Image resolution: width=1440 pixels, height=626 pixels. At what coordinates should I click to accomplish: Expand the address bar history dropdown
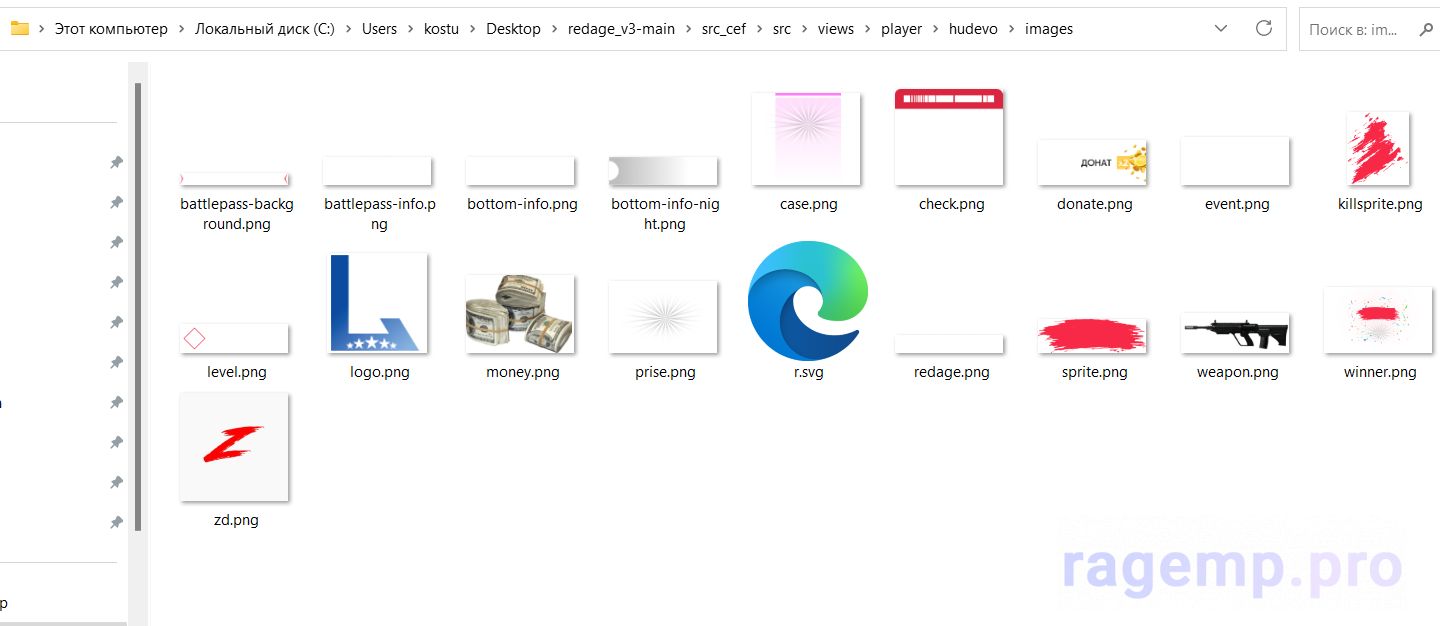pos(1221,29)
